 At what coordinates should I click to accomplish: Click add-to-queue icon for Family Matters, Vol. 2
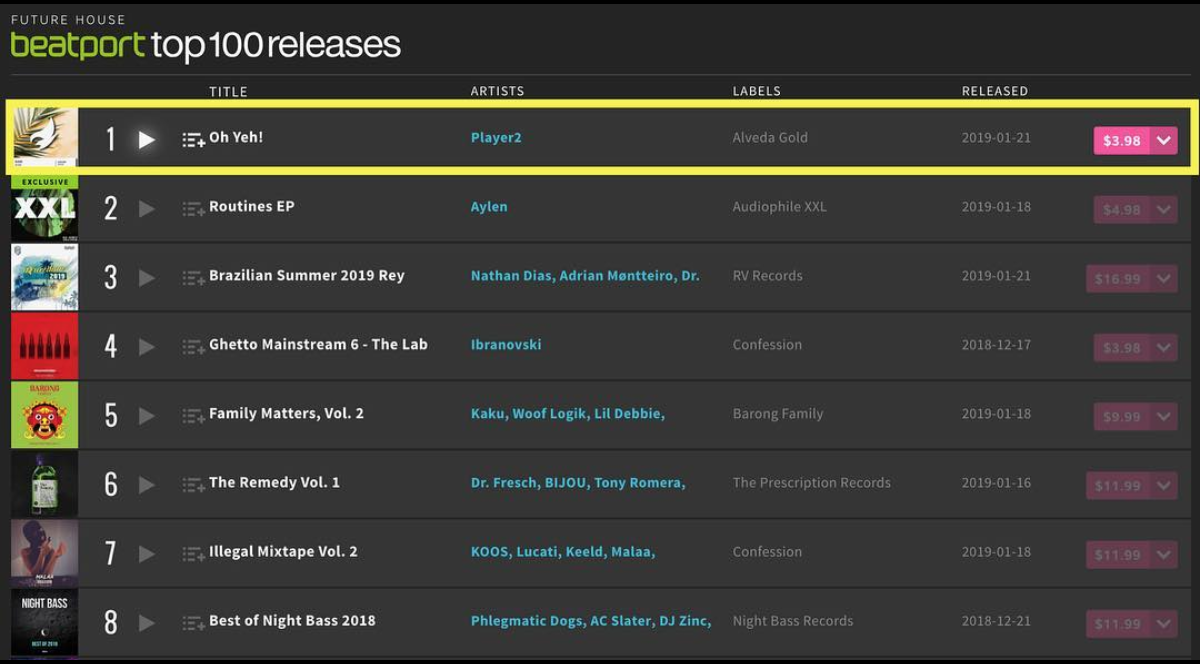[x=193, y=416]
